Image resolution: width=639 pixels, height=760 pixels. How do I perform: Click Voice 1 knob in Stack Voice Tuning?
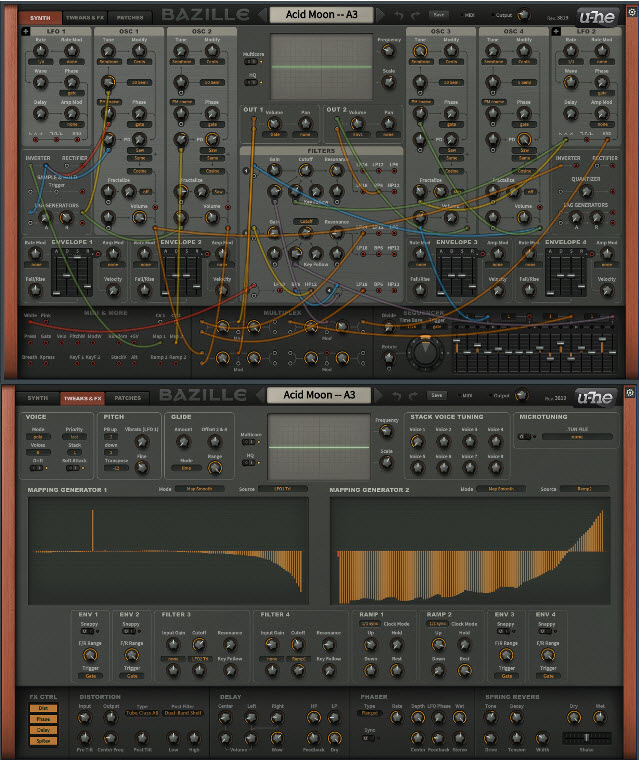point(417,442)
